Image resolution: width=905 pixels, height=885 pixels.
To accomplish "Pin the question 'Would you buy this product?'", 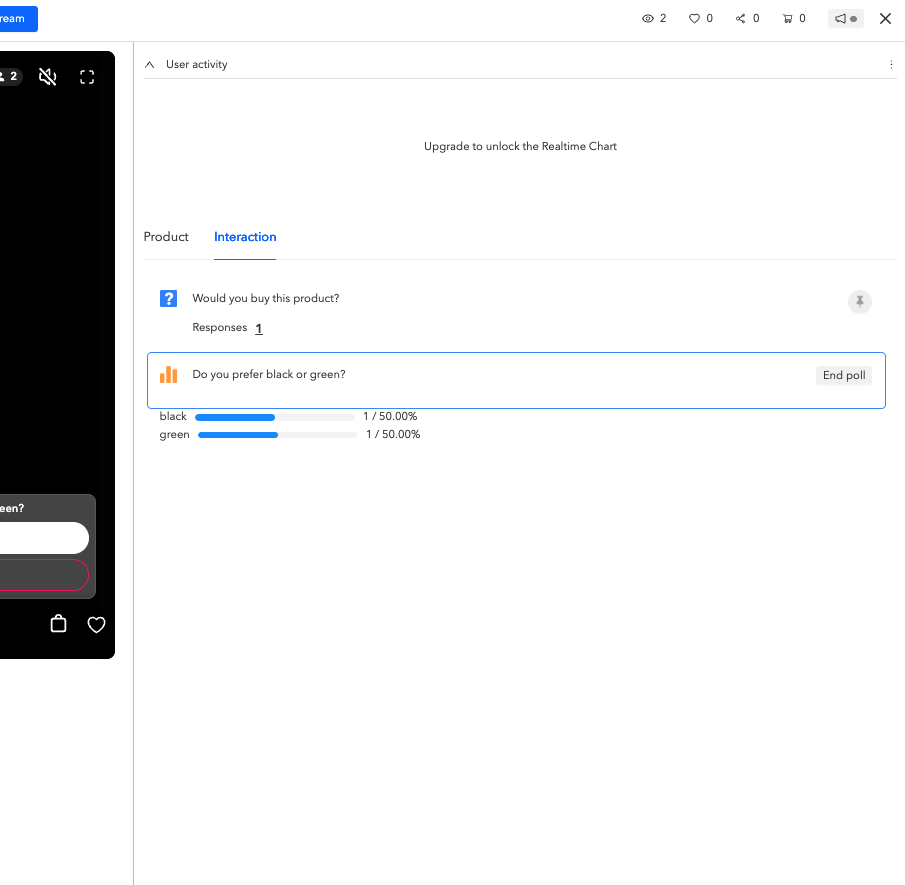I will (859, 302).
